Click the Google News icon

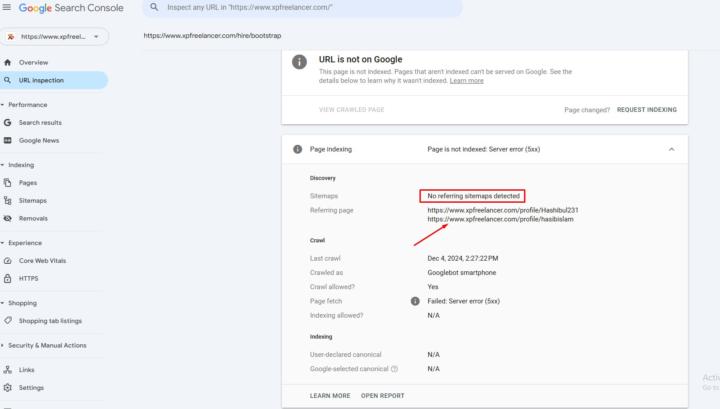tap(7, 140)
